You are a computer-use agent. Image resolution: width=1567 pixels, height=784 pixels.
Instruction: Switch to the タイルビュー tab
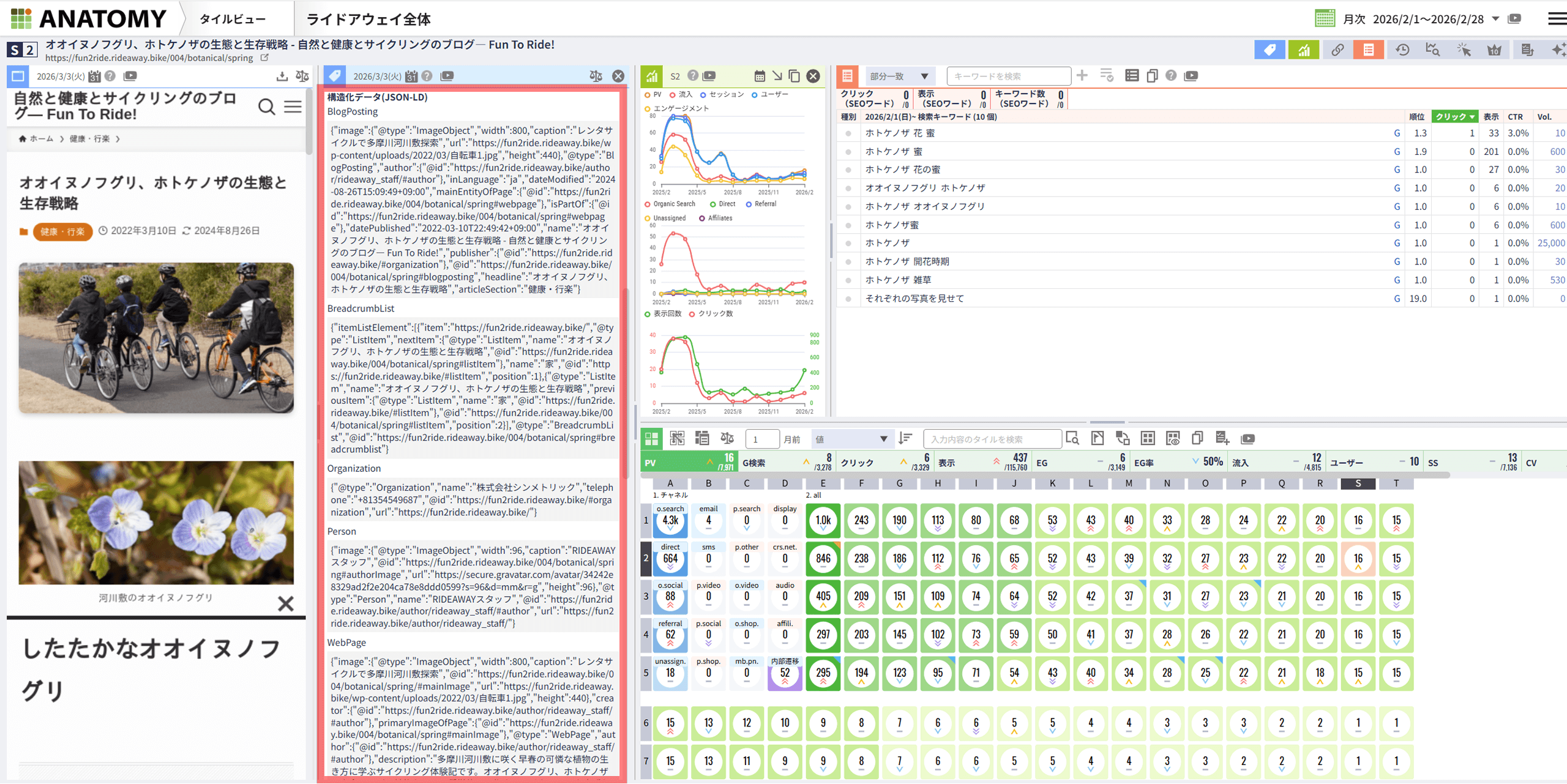[x=233, y=19]
